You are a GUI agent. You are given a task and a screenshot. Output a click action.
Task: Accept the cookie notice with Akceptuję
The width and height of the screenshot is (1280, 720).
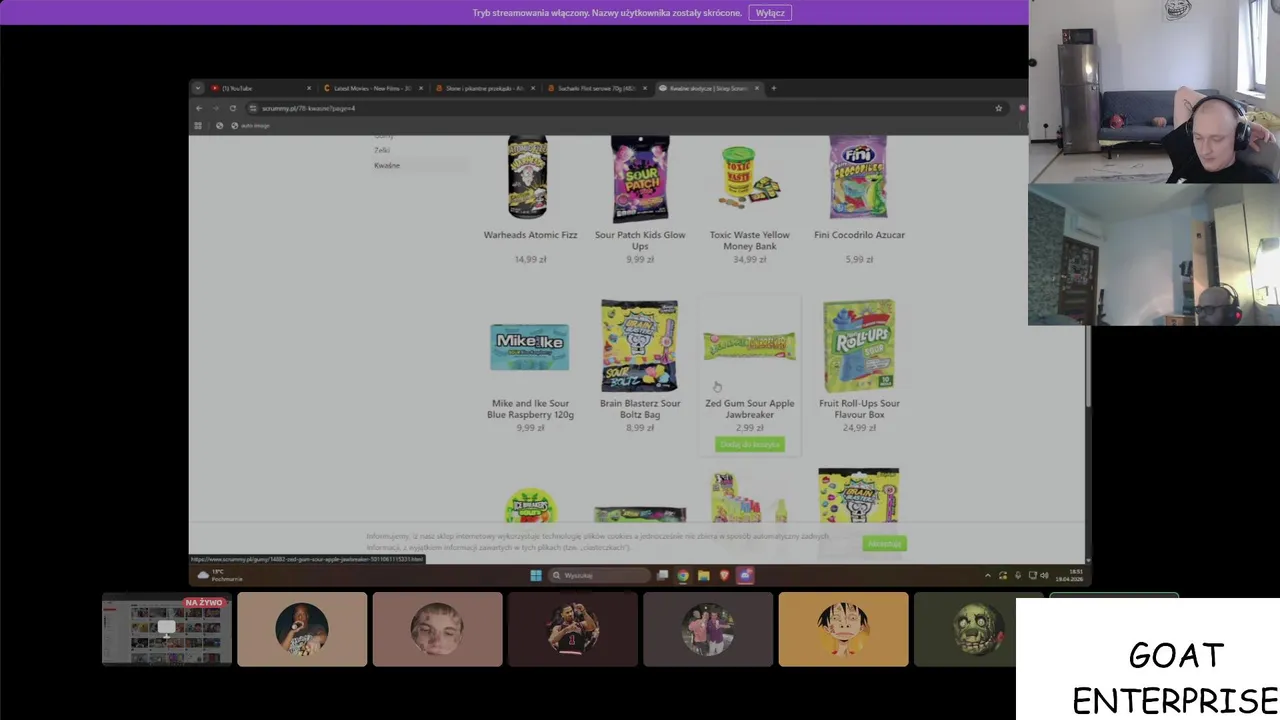[x=885, y=543]
